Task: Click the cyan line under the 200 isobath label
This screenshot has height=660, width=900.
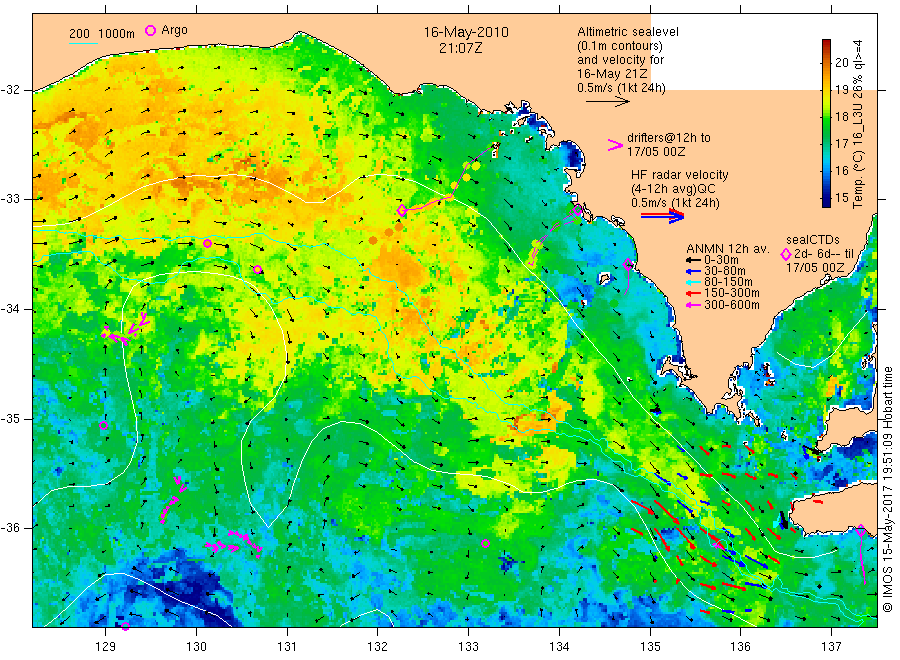Action: (x=83, y=42)
